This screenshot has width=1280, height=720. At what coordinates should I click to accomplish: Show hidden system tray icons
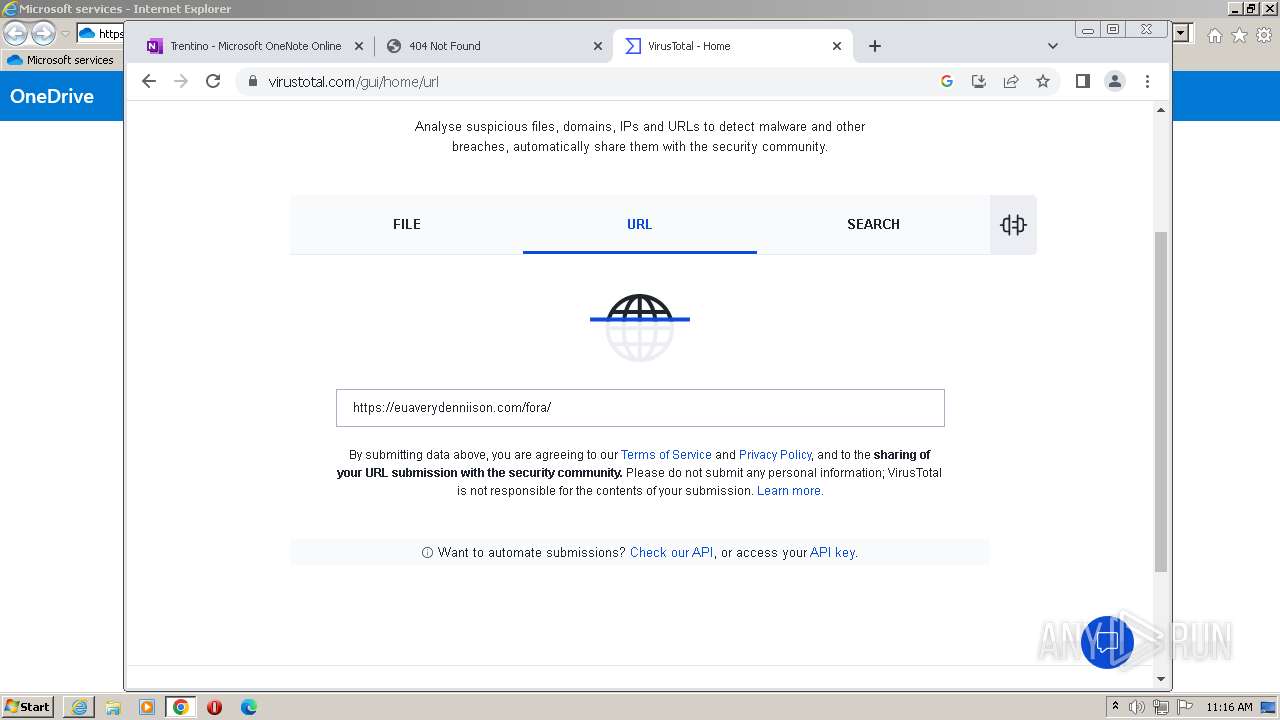click(1116, 707)
